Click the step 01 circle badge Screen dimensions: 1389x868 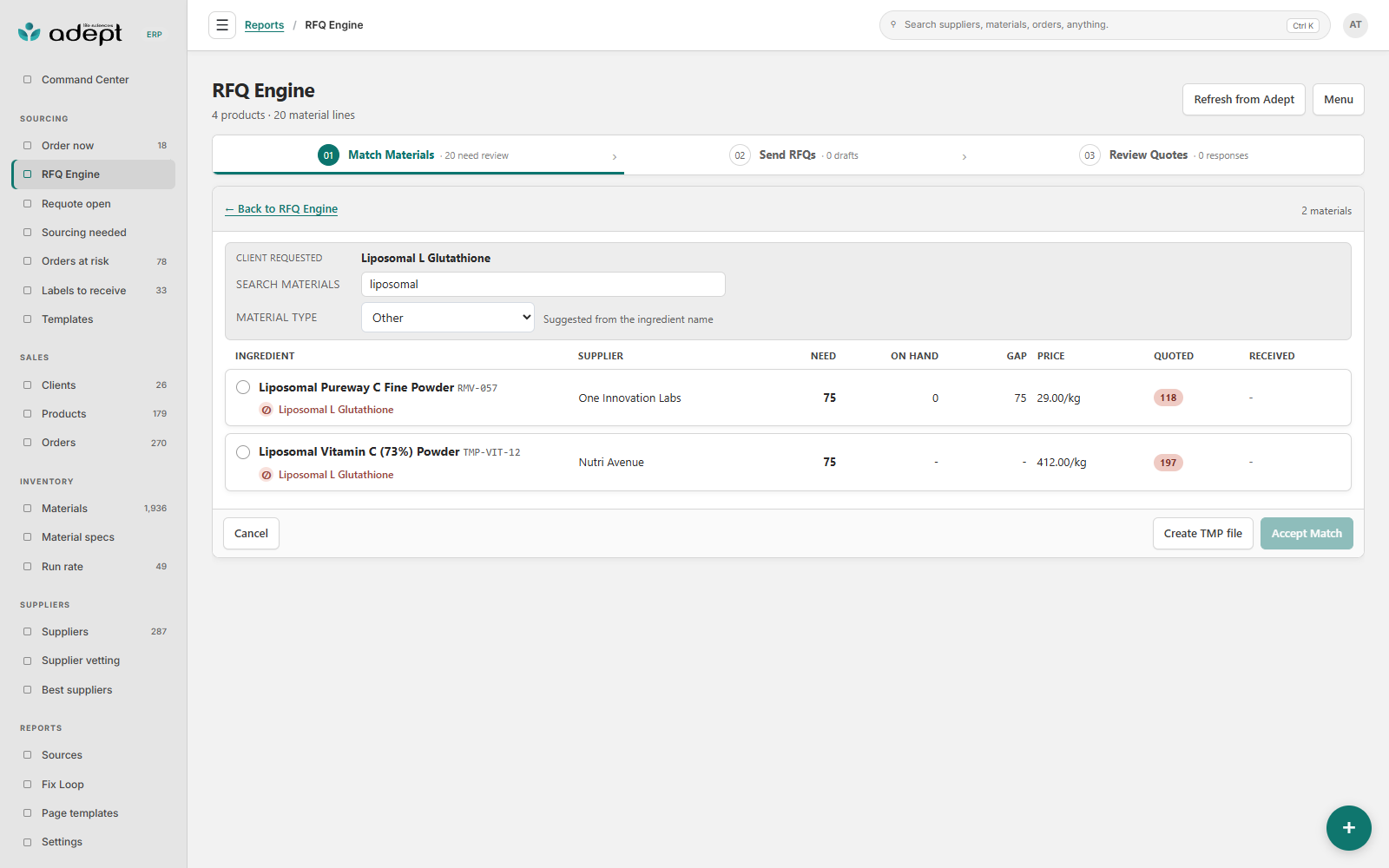click(x=328, y=155)
